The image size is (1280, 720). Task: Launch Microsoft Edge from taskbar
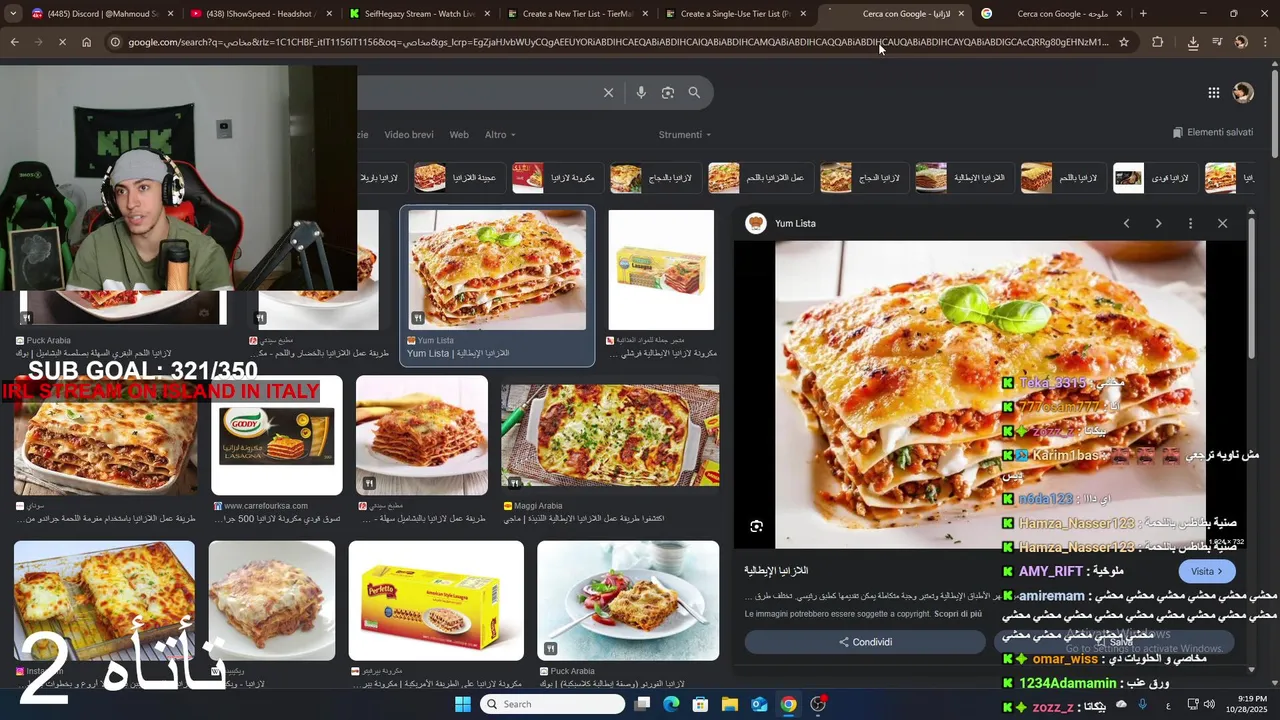[x=671, y=704]
